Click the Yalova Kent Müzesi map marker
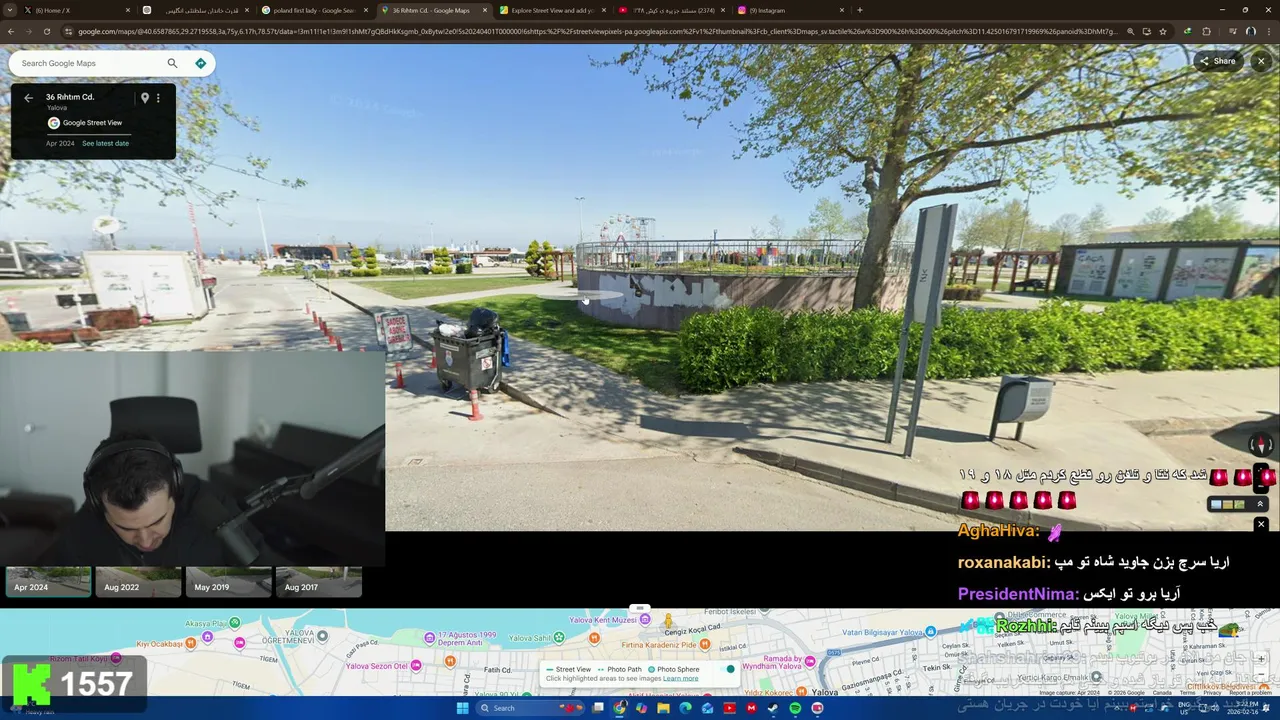This screenshot has width=1280, height=720. point(645,620)
